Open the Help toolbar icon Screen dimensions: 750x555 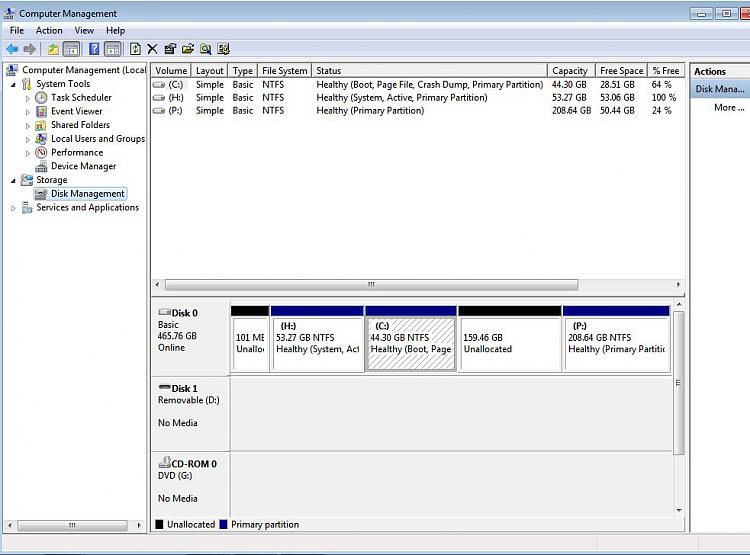click(94, 49)
